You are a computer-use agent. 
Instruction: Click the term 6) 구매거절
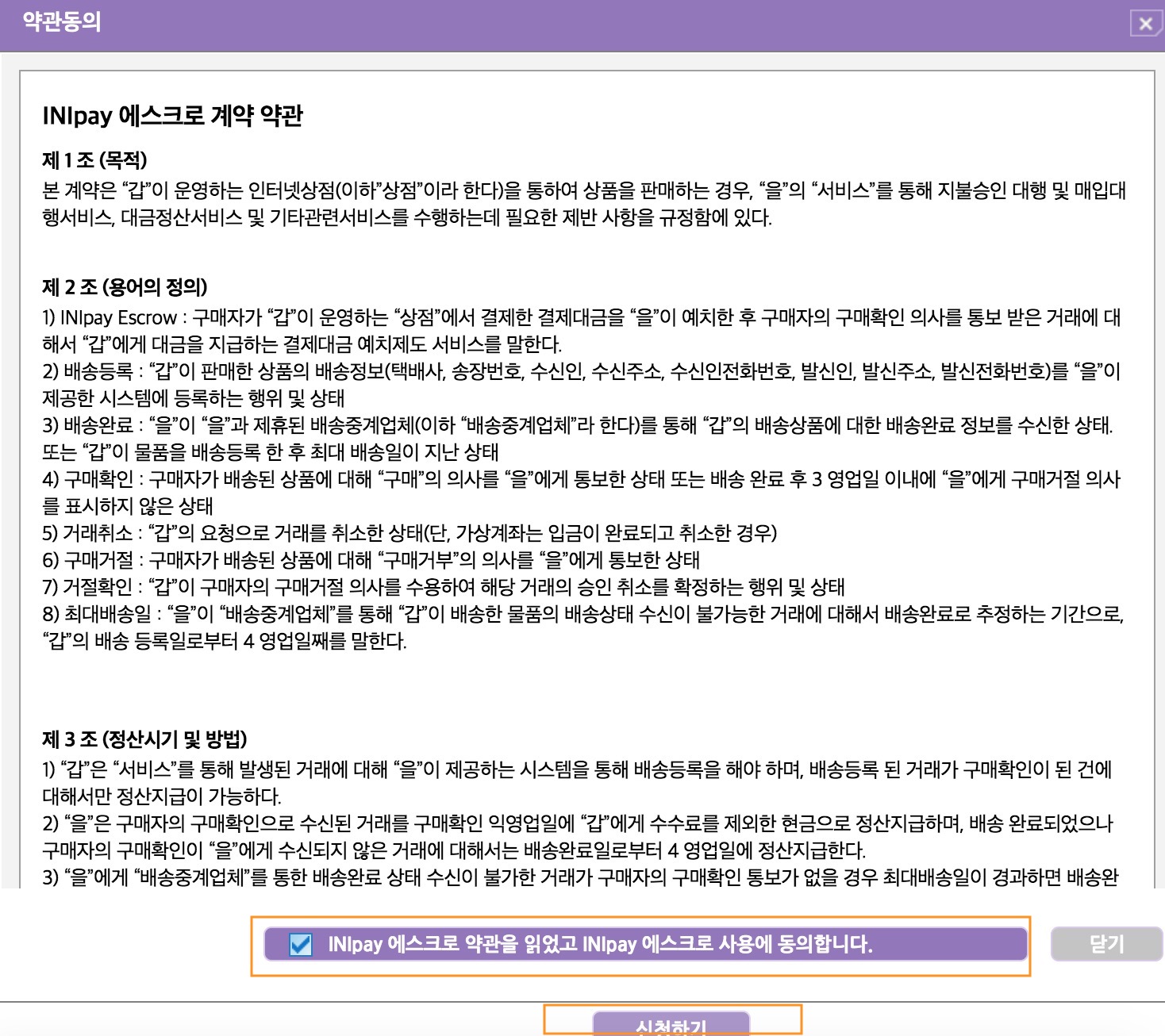[88, 560]
